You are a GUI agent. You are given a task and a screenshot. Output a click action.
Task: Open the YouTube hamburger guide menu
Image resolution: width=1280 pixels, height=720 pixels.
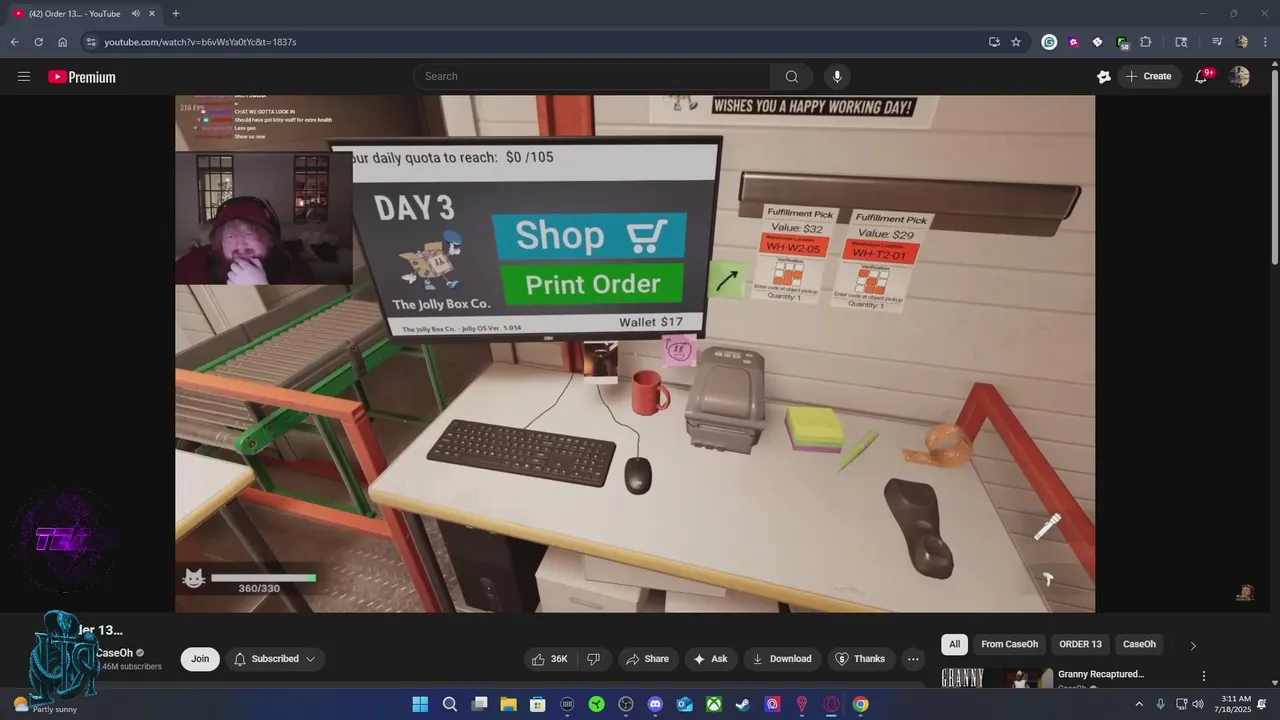[x=24, y=77]
